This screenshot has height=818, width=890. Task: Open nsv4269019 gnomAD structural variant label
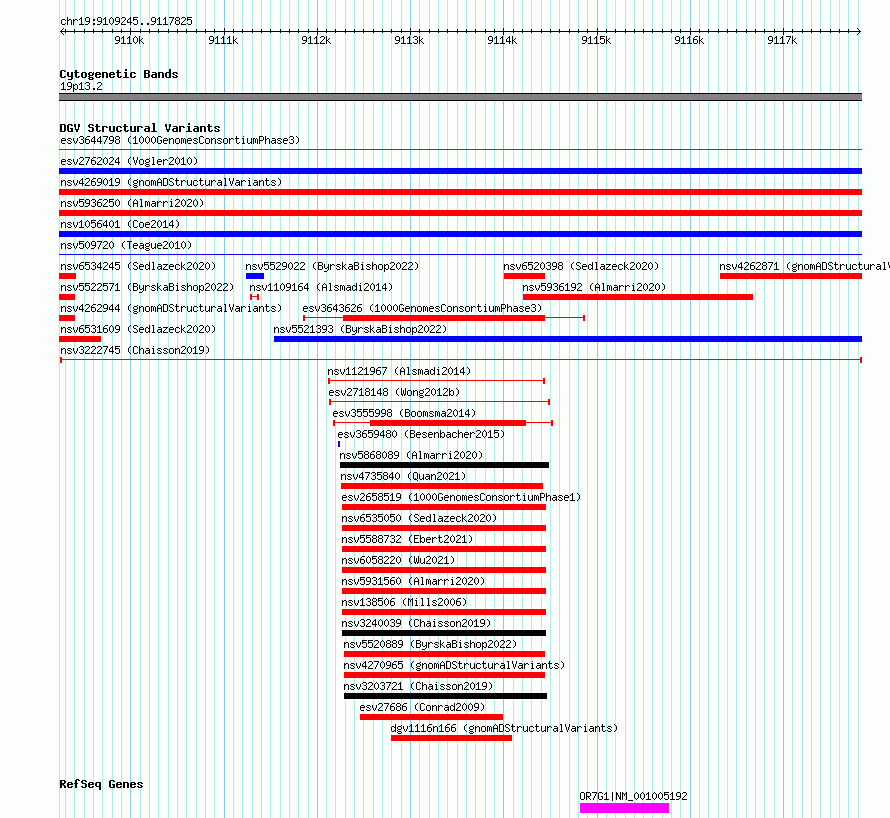point(171,182)
